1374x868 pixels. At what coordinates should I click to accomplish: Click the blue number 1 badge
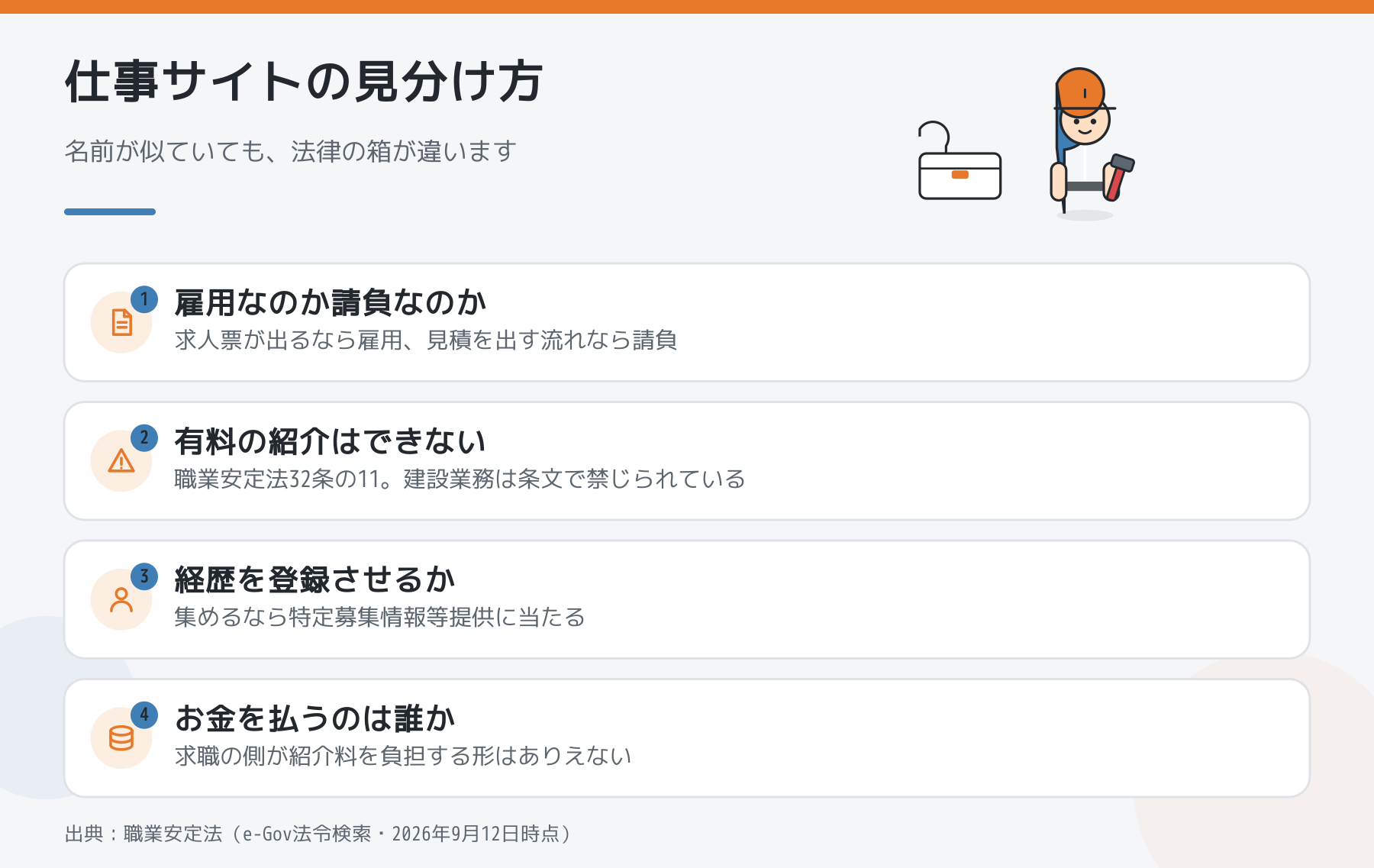tap(144, 299)
